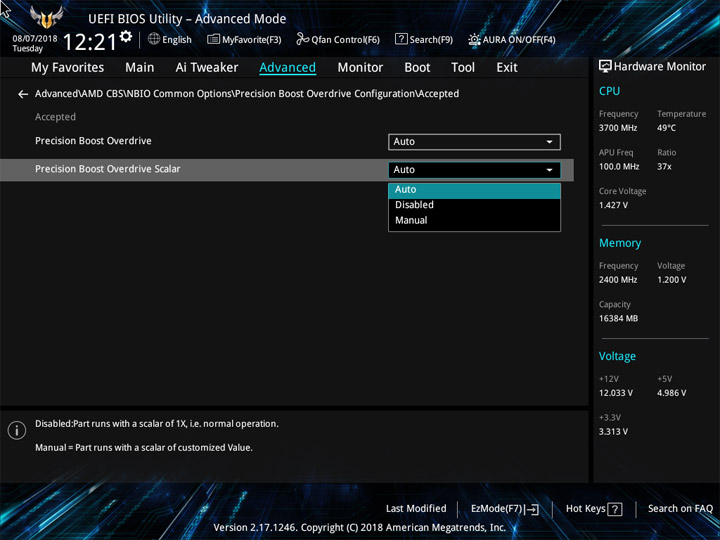Click the 16384 MB capacity value
Viewport: 720px width, 540px height.
coord(619,319)
